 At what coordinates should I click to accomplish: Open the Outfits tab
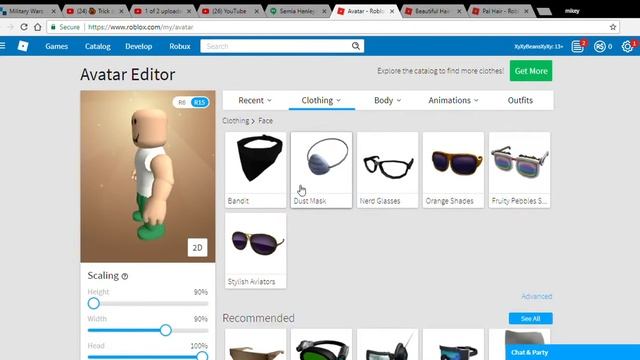pyautogui.click(x=520, y=100)
